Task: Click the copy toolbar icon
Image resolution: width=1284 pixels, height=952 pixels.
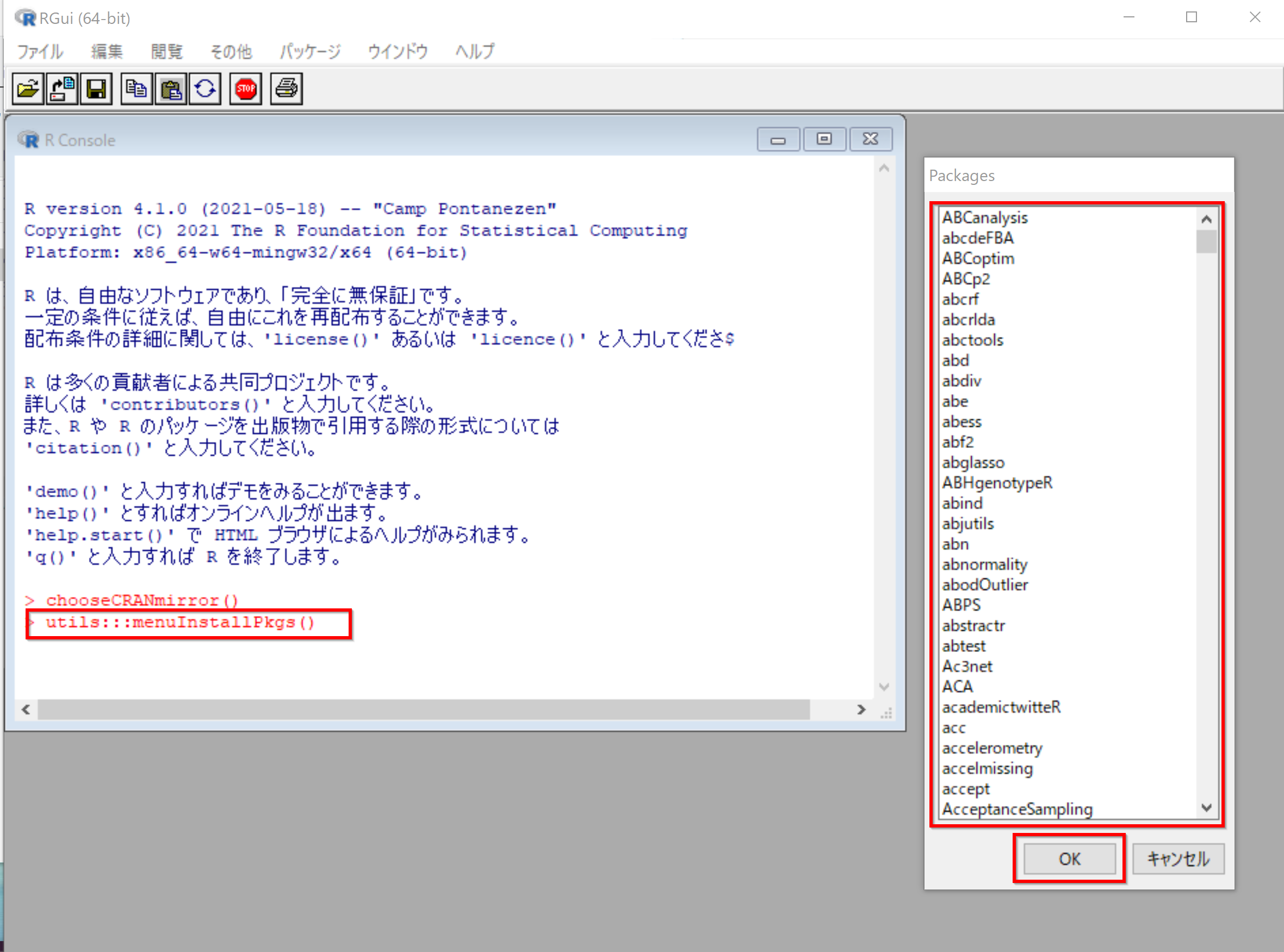Action: [137, 89]
